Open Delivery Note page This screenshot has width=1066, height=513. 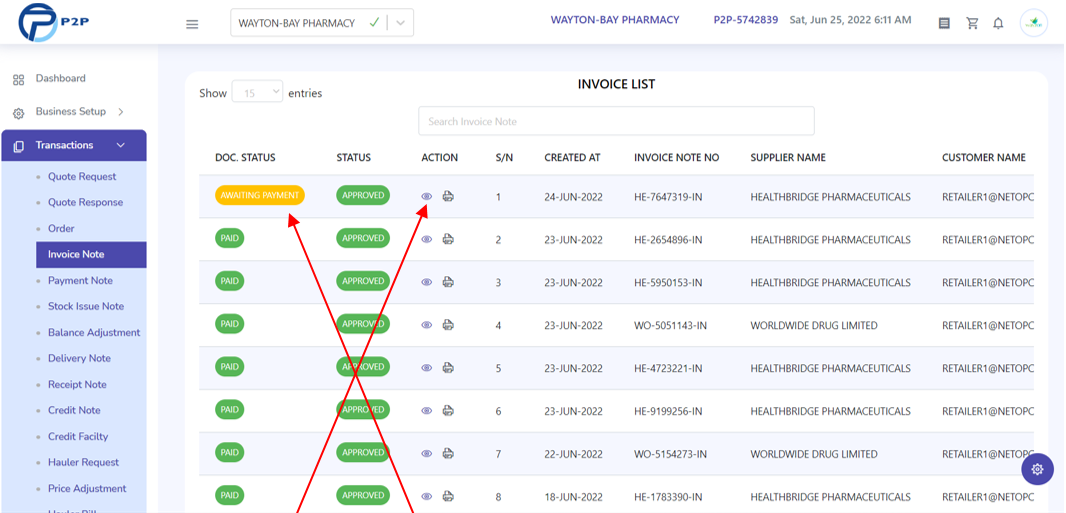79,358
